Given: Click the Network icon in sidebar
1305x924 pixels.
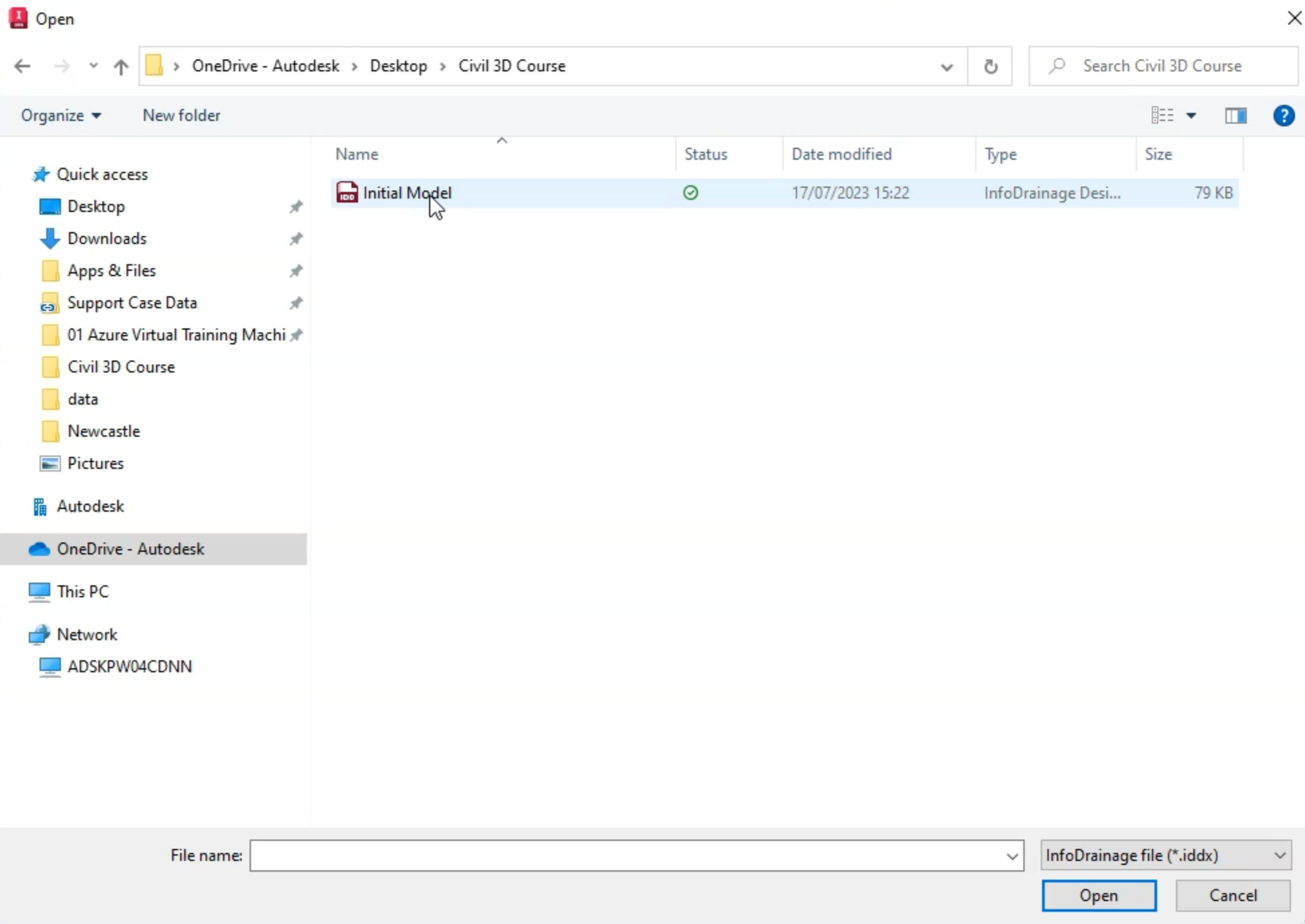Looking at the screenshot, I should tap(39, 634).
